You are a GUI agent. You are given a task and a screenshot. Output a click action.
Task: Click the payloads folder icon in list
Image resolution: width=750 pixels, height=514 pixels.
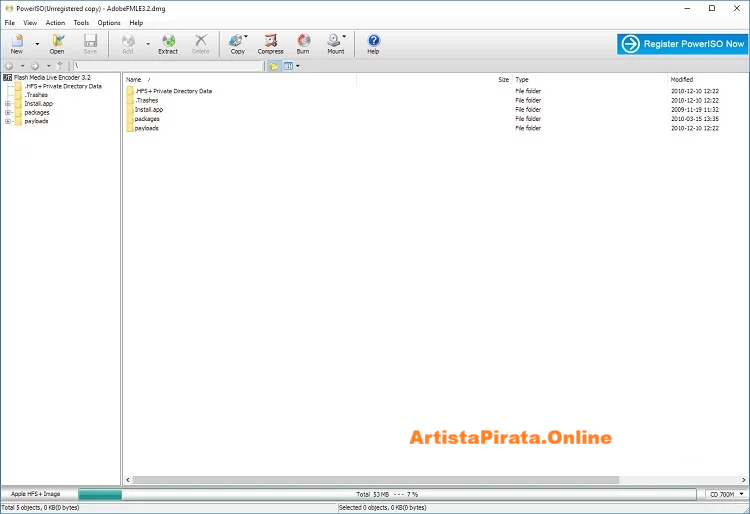(x=130, y=128)
